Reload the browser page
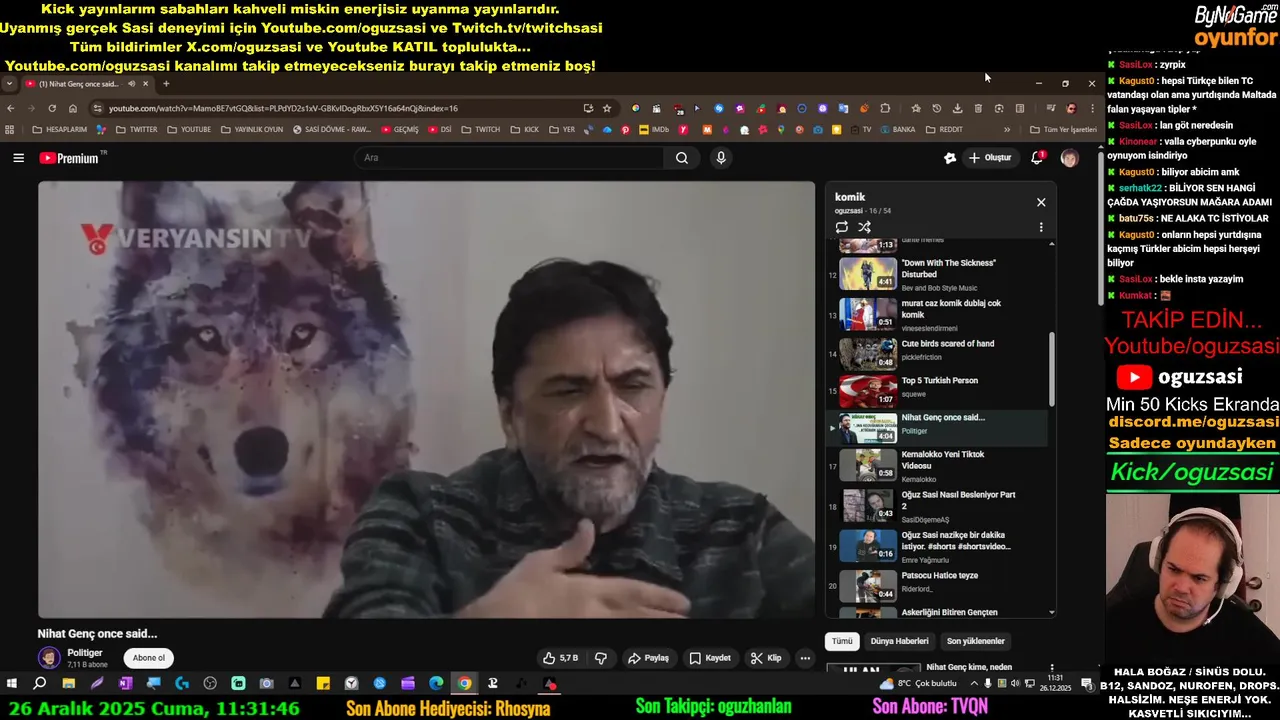This screenshot has width=1280, height=720. 52,108
